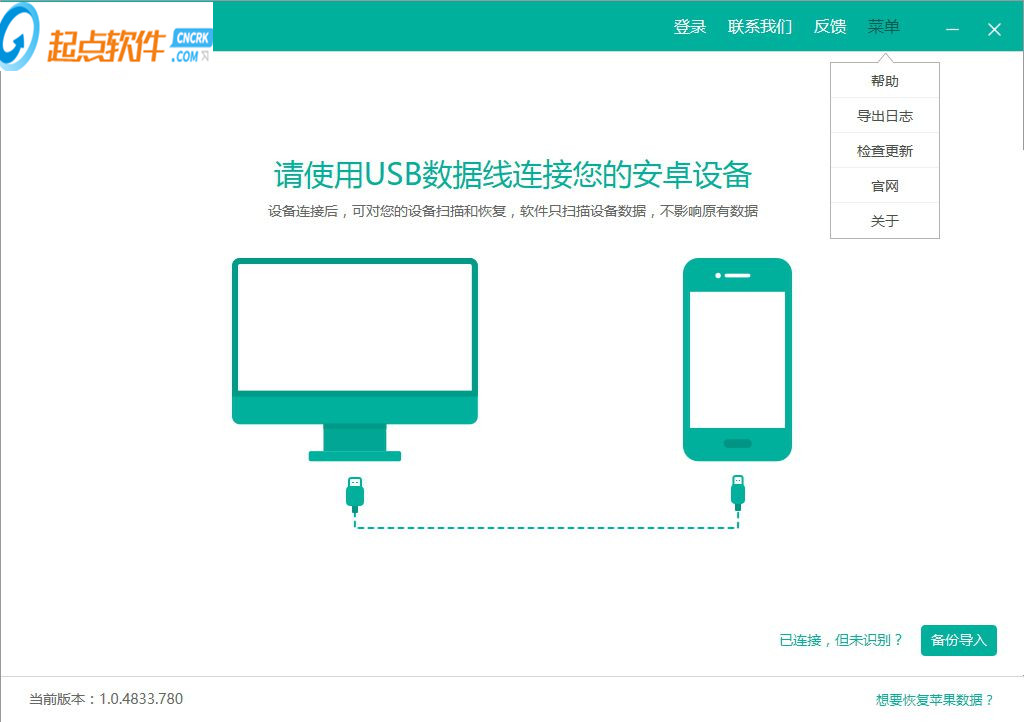The height and width of the screenshot is (722, 1024).
Task: Click USB plug under the monitor
Action: 355,494
